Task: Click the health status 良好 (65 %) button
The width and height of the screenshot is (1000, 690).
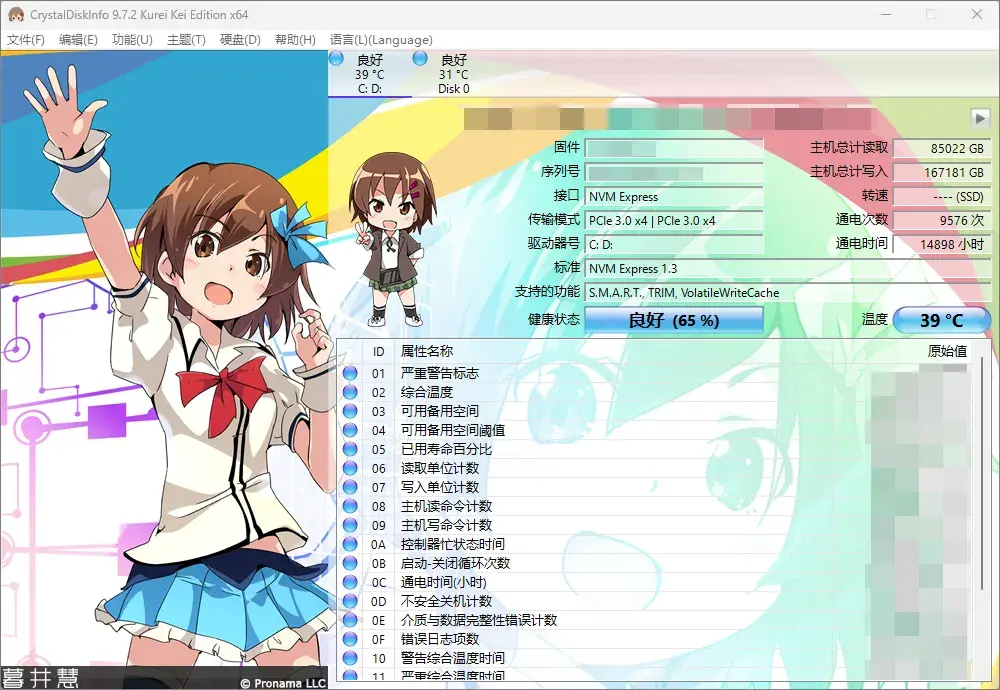Action: click(x=673, y=319)
